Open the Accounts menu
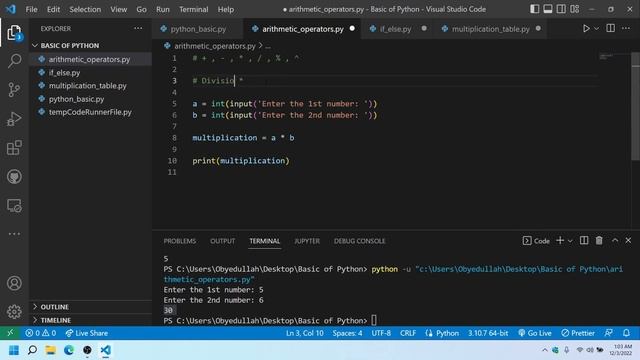Image resolution: width=640 pixels, height=360 pixels. 14,283
